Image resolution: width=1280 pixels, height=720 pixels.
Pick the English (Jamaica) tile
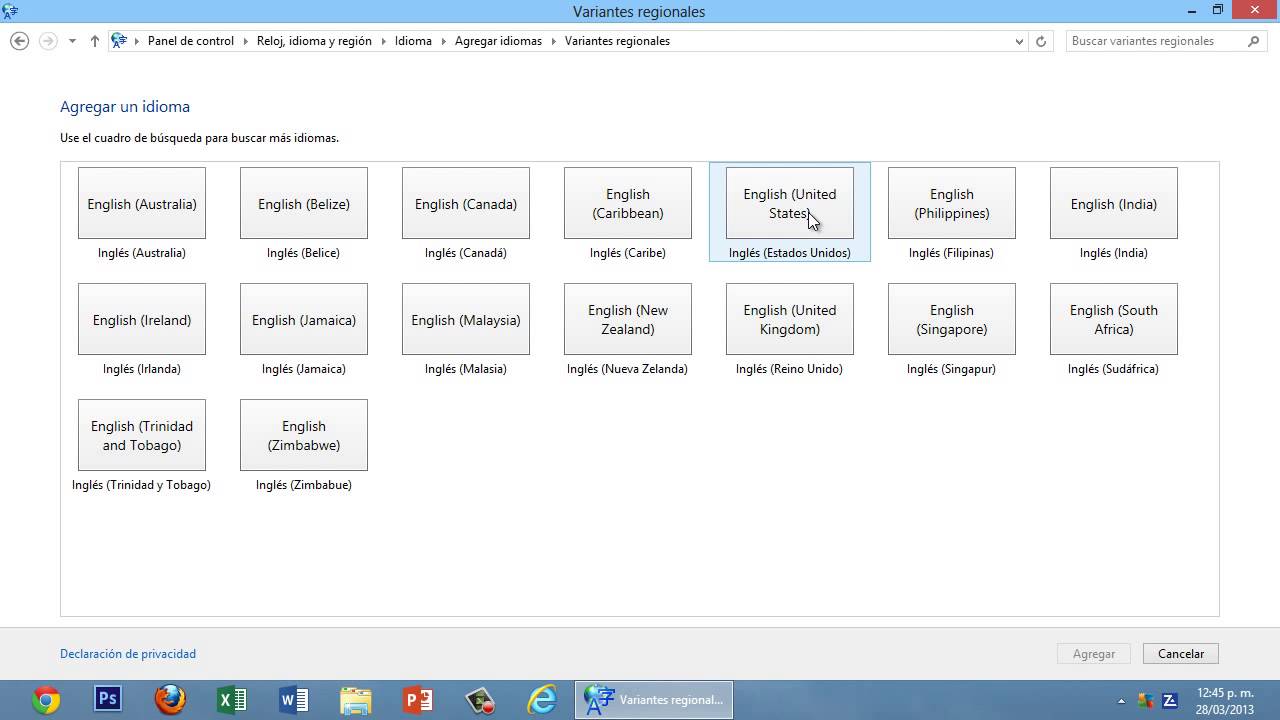click(x=304, y=319)
